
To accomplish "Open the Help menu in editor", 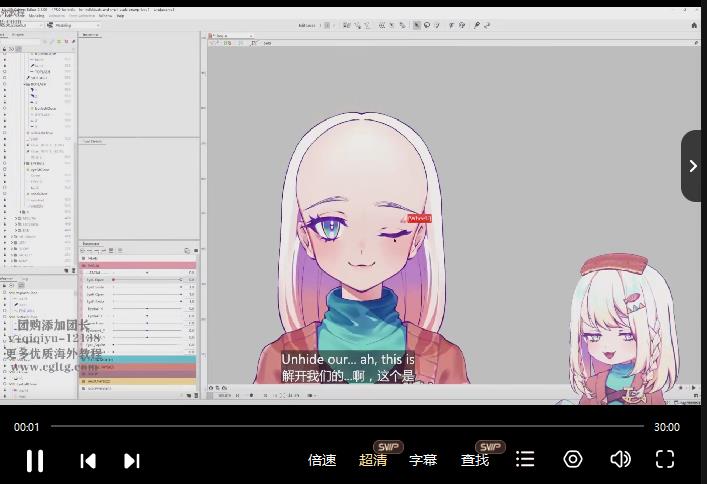I will coord(120,16).
